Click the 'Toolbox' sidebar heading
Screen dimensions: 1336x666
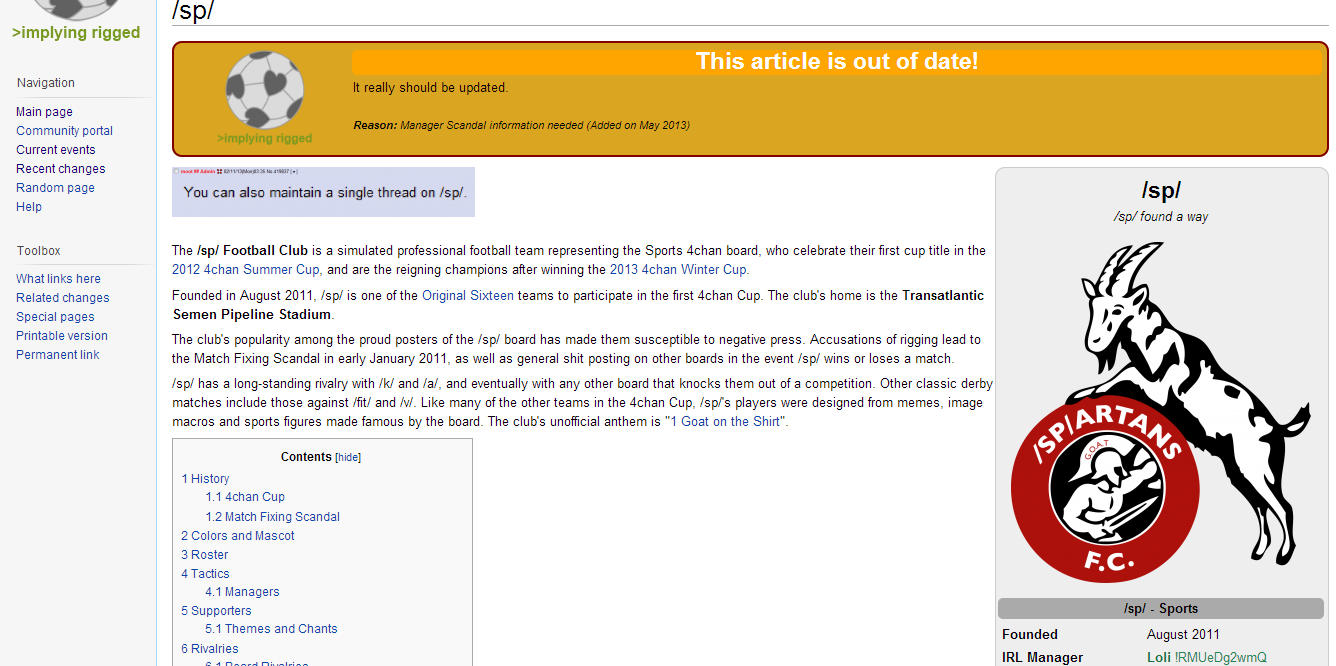point(39,251)
